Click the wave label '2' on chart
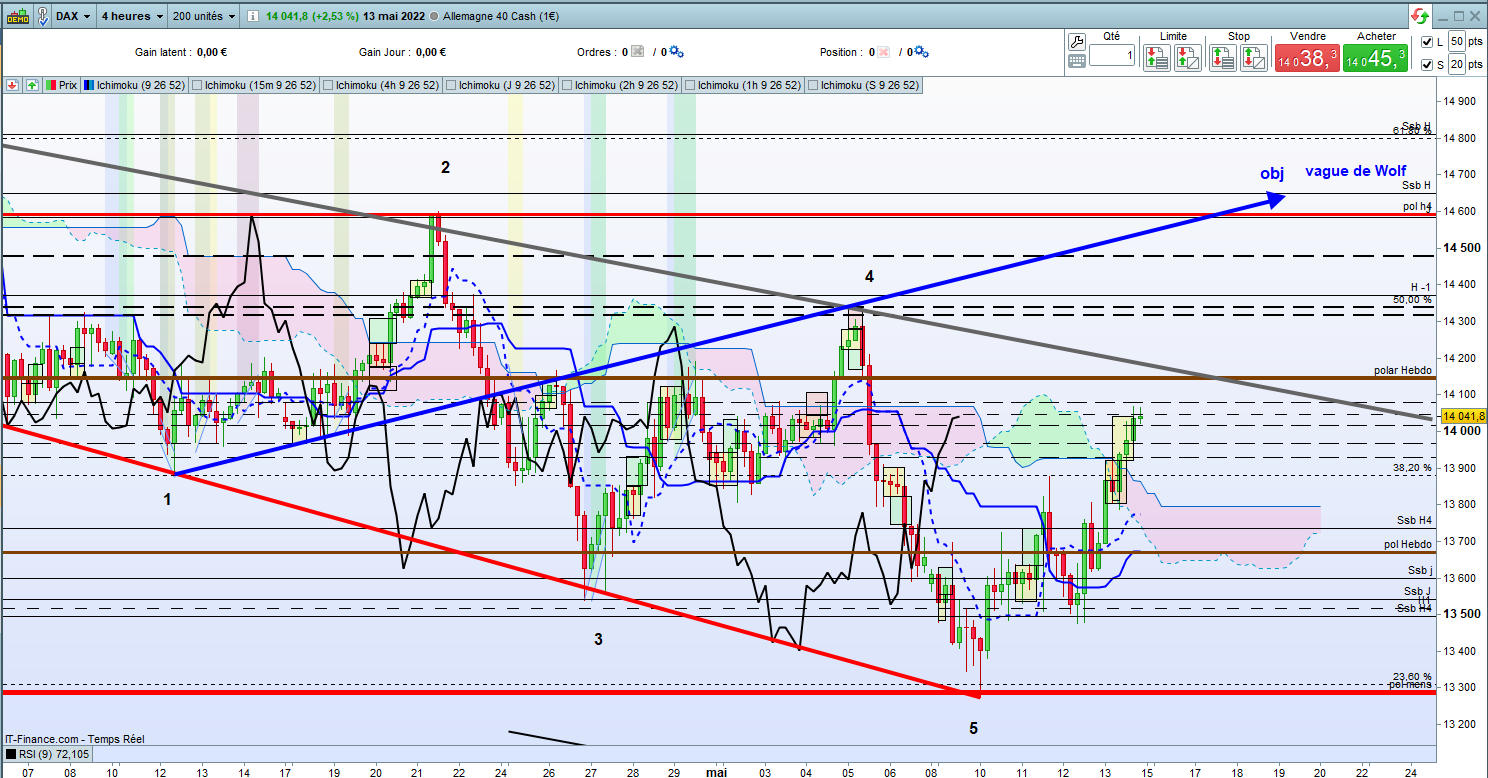The image size is (1488, 778). tap(446, 168)
